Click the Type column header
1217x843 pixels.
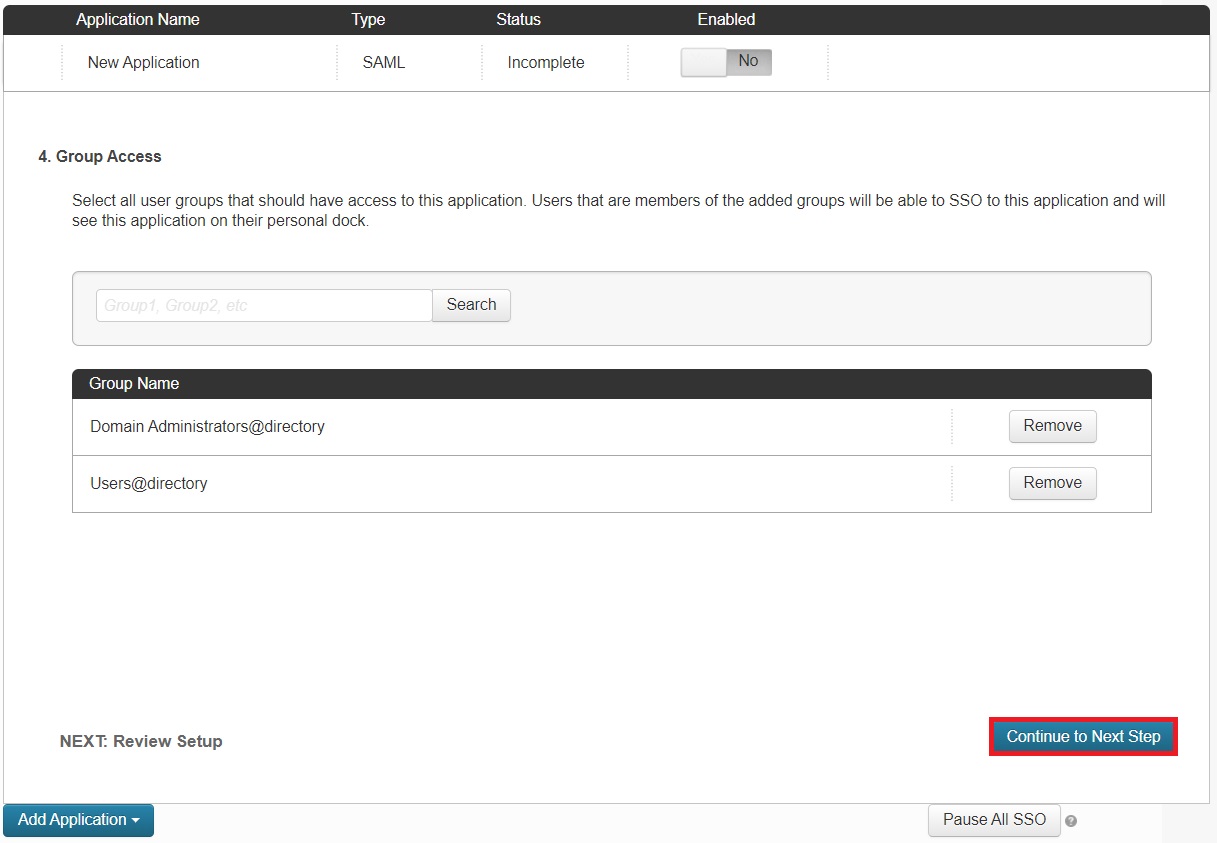(367, 19)
